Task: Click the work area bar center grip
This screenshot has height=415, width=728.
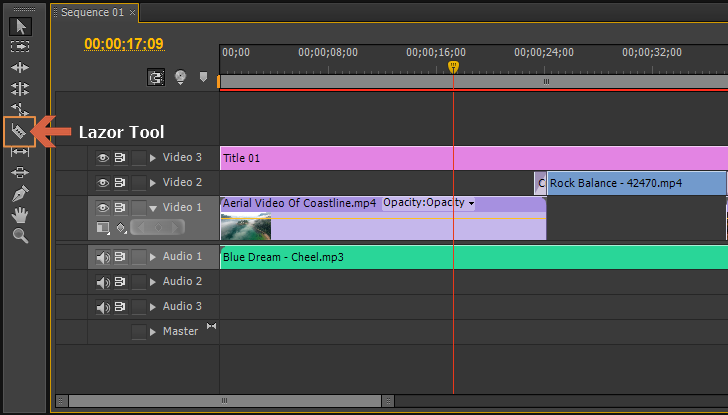Action: (x=546, y=82)
